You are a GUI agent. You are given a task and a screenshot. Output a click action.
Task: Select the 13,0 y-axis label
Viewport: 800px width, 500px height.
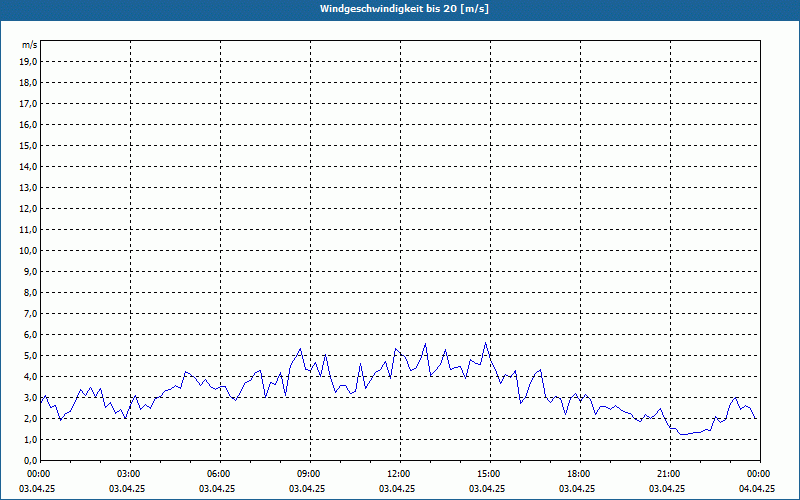click(28, 188)
